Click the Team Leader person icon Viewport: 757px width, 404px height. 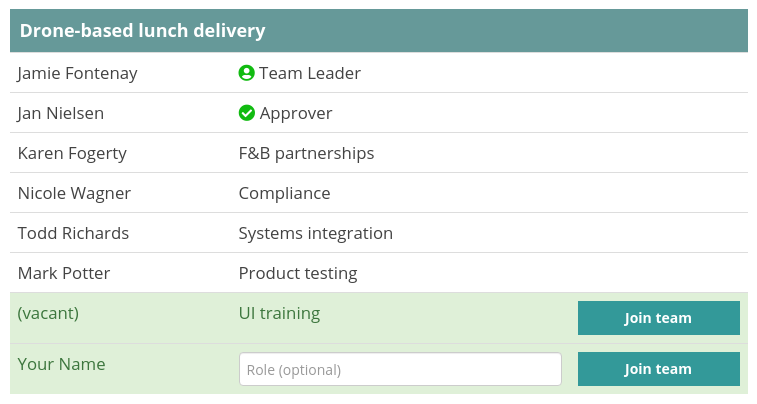(x=246, y=73)
